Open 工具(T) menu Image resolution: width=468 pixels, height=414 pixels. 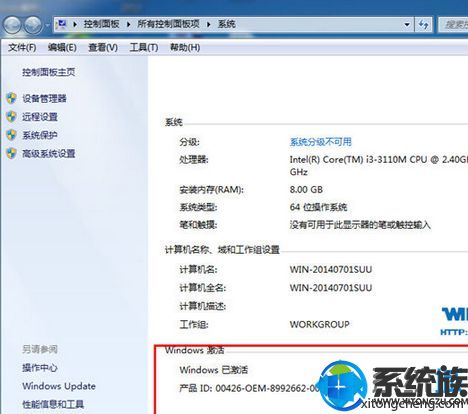(144, 47)
